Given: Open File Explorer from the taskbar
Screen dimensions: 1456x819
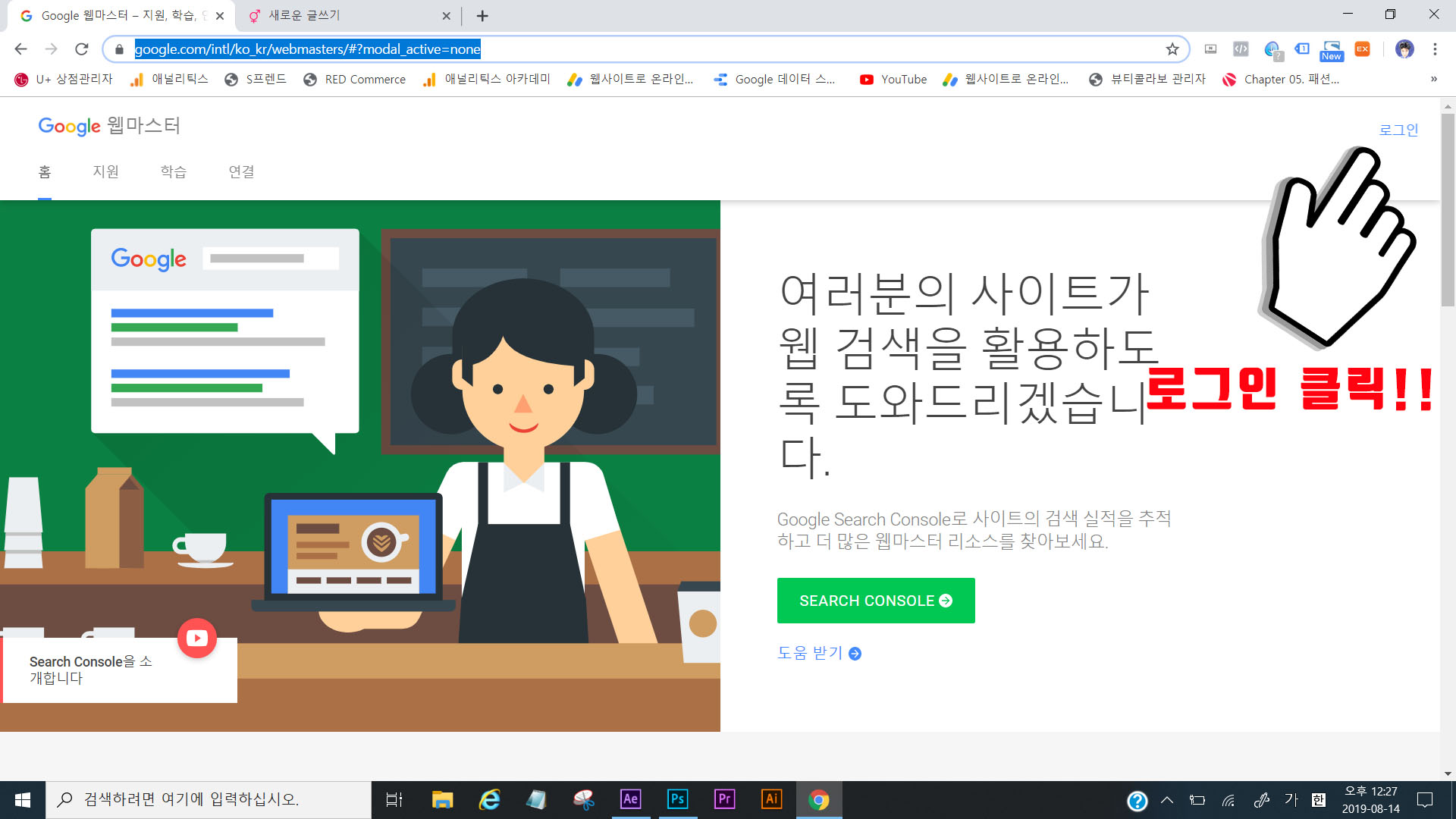Looking at the screenshot, I should coord(442,800).
